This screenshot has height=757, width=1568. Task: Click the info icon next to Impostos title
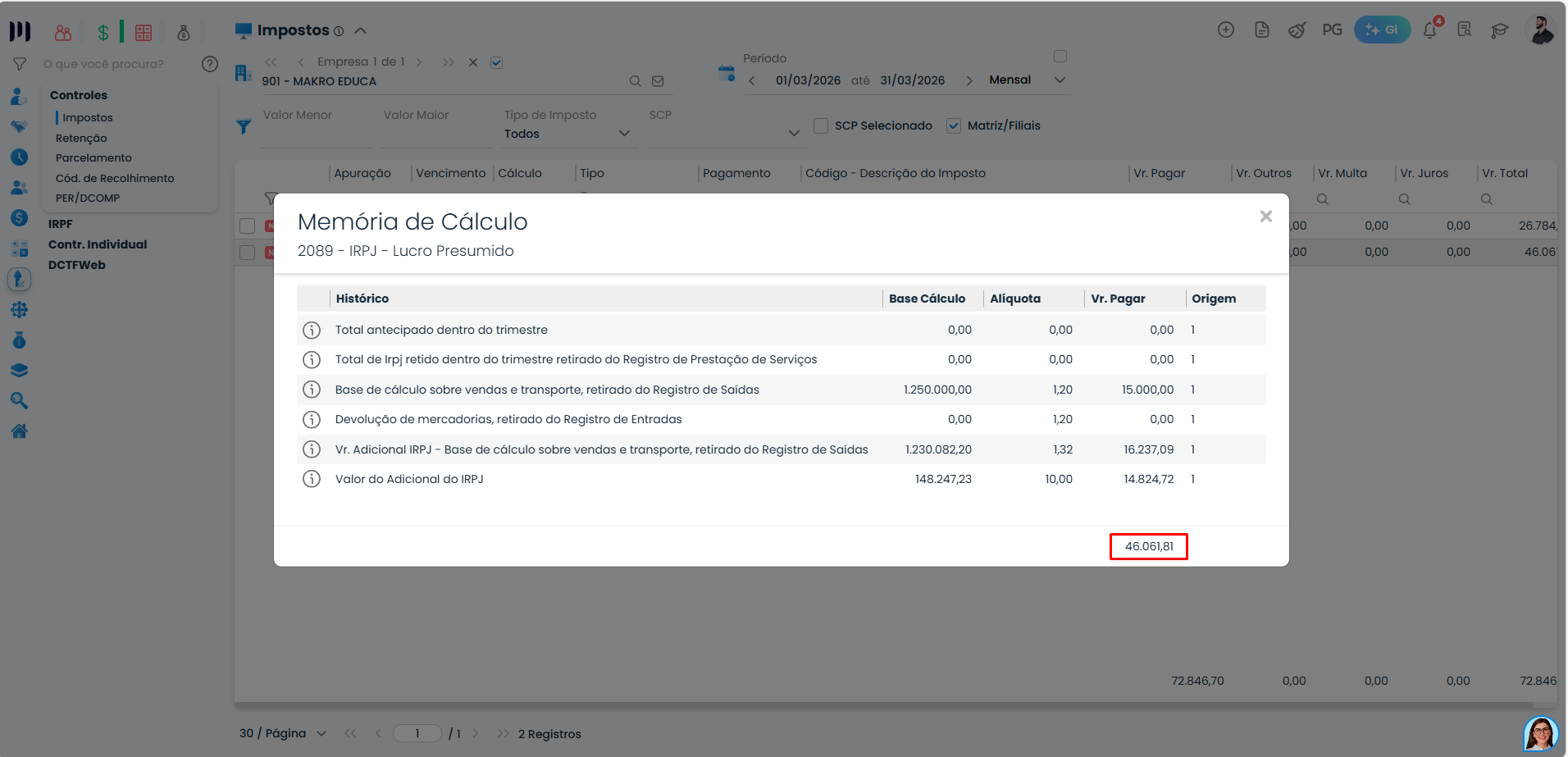[x=339, y=31]
